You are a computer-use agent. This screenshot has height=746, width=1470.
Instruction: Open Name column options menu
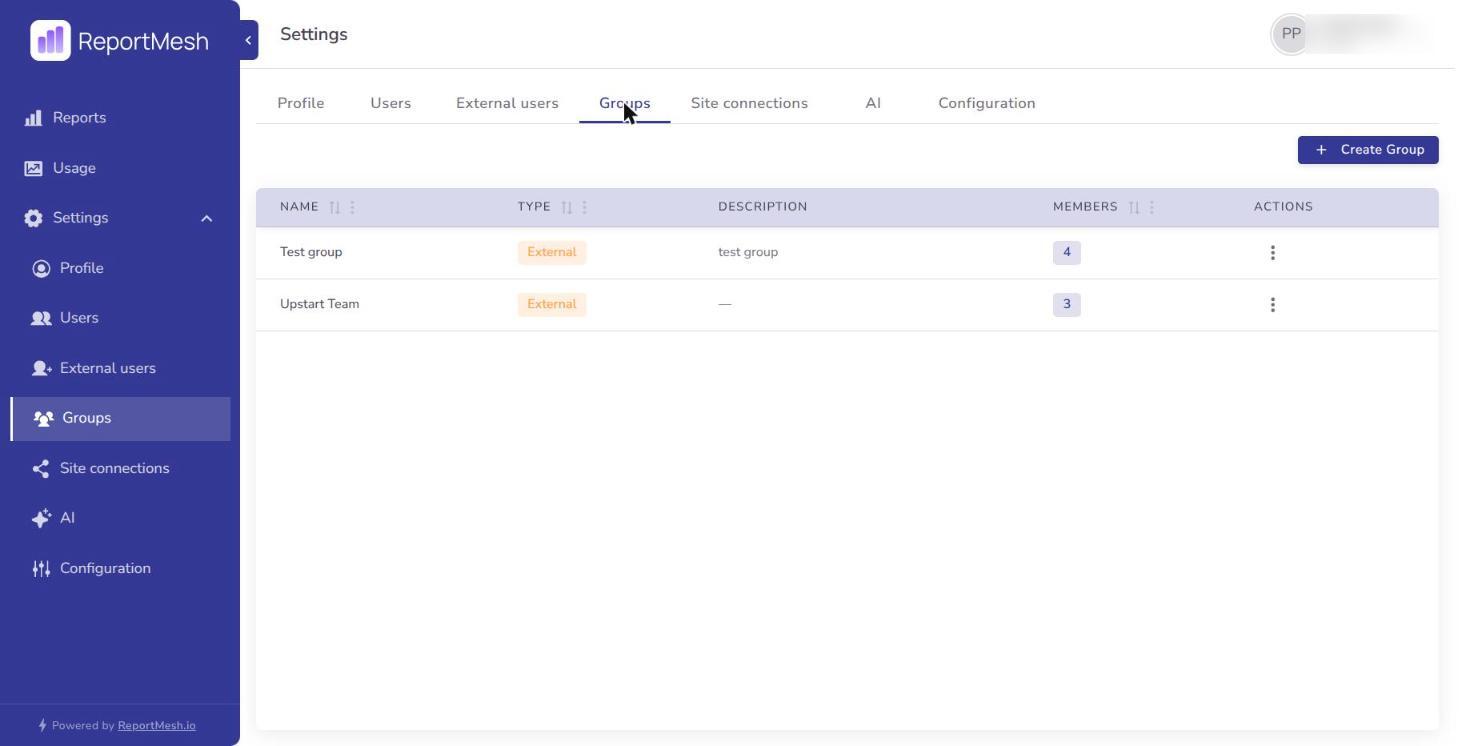[x=352, y=207]
